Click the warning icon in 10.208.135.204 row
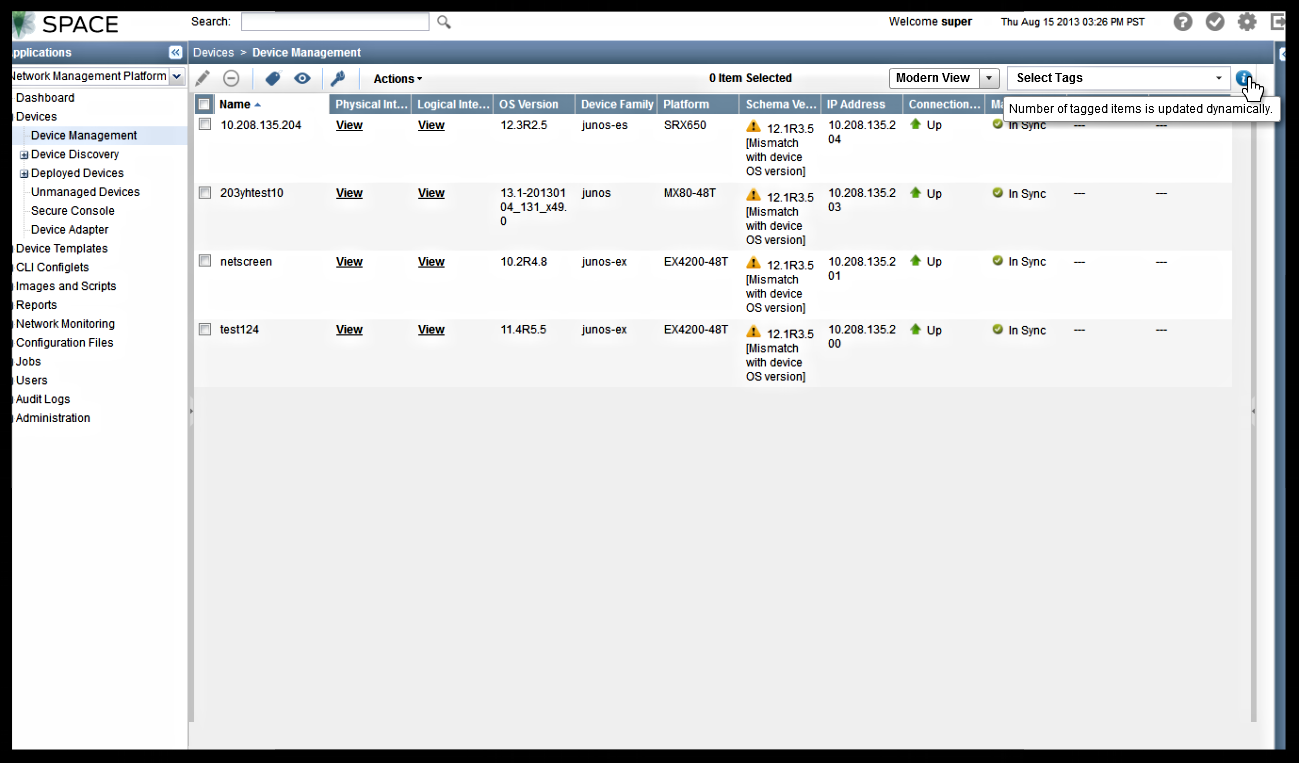Screen dimensions: 1299x763 [753, 127]
